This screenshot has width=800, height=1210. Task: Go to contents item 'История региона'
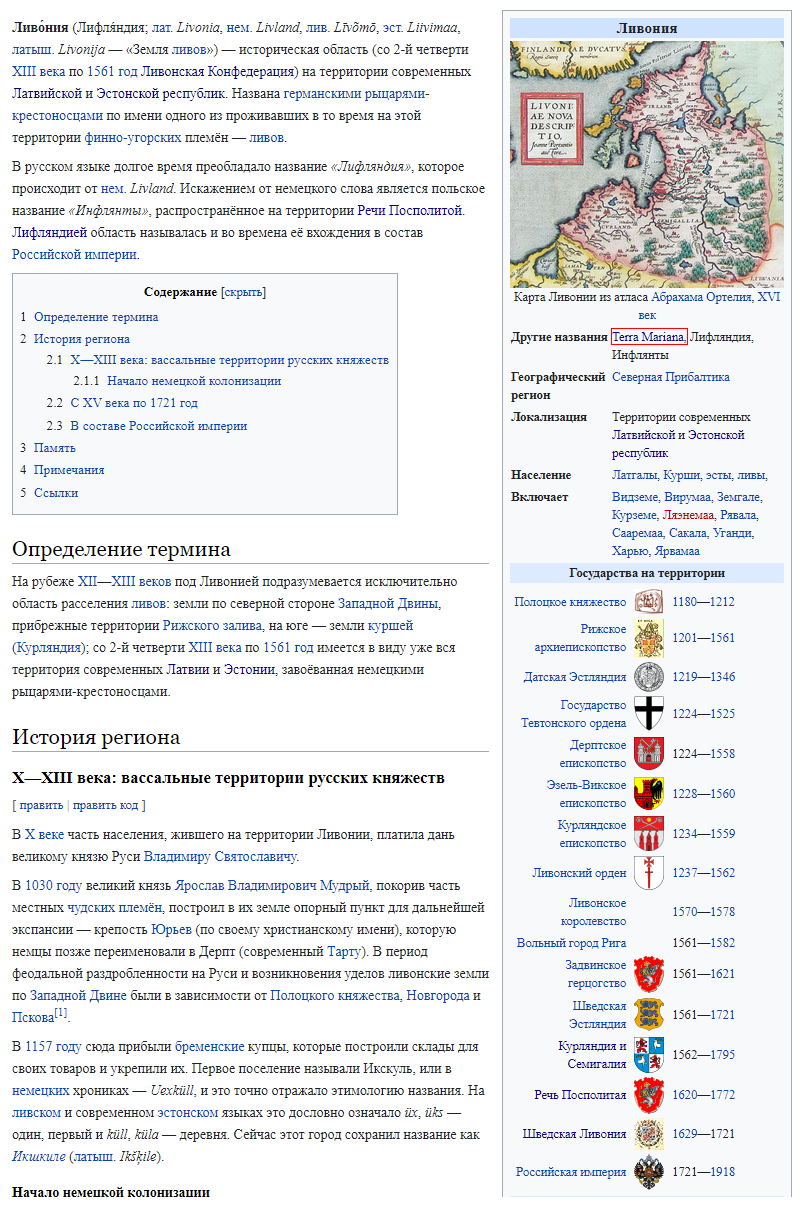pyautogui.click(x=82, y=339)
